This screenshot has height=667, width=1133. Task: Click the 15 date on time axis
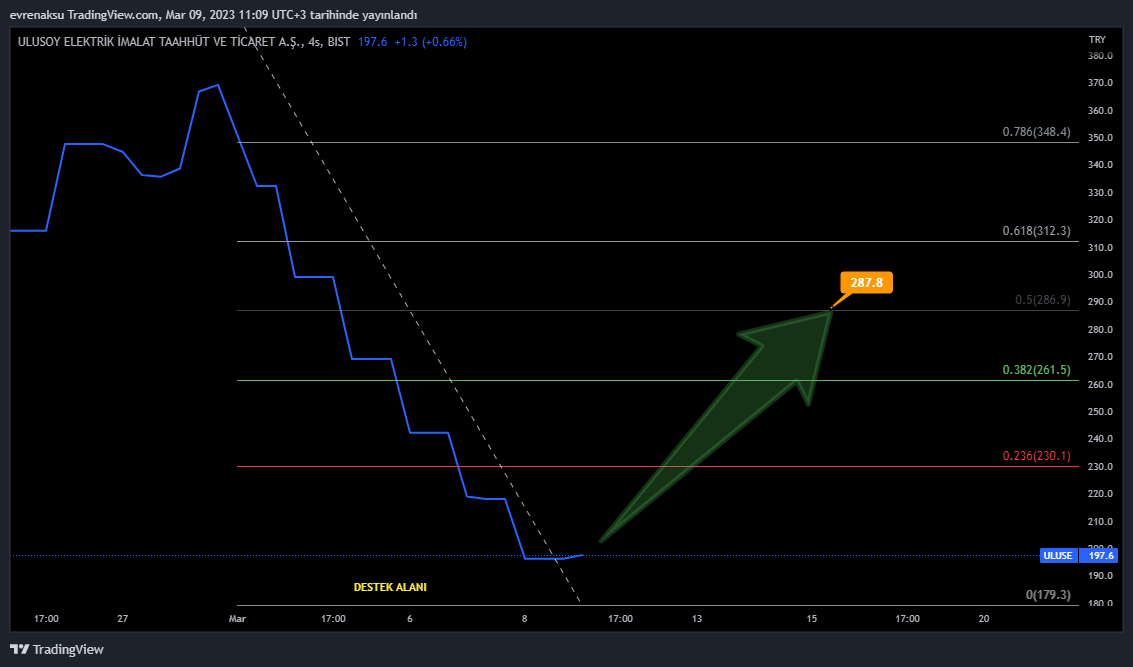811,619
